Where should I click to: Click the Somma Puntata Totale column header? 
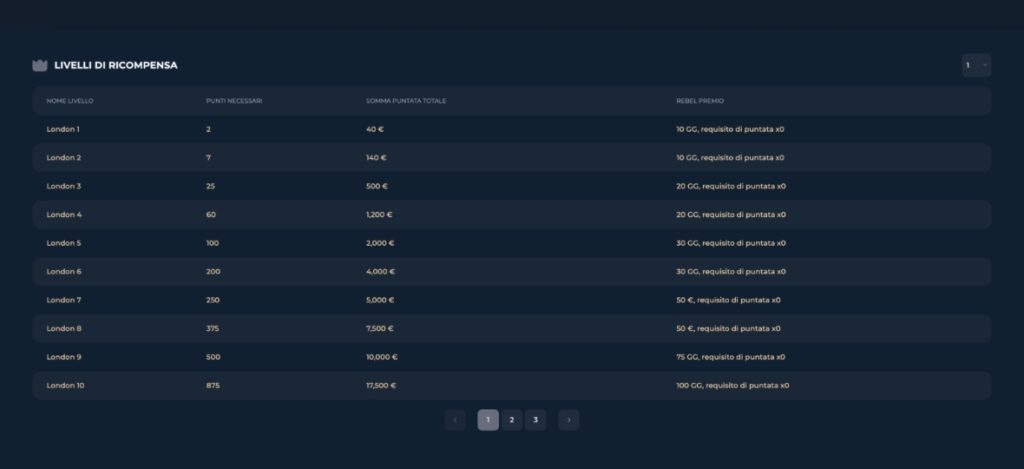coord(405,101)
